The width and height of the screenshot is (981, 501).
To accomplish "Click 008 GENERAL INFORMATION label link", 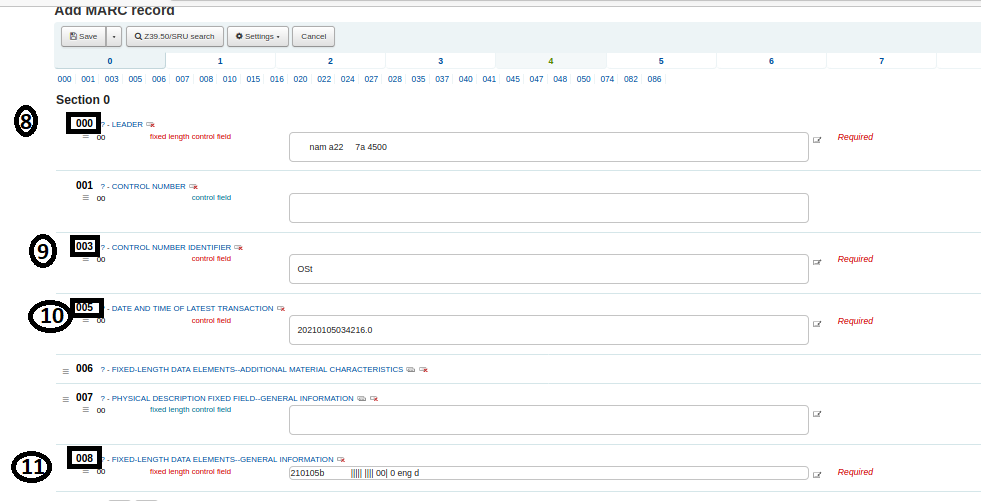I will [222, 460].
